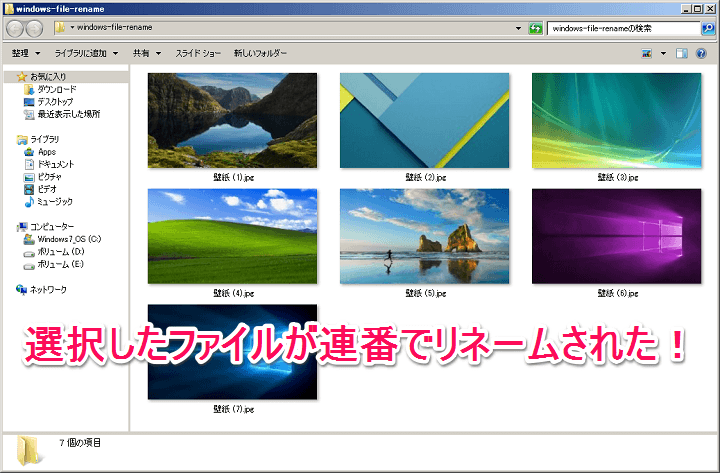Expand the view options dropdown arrow

click(663, 53)
